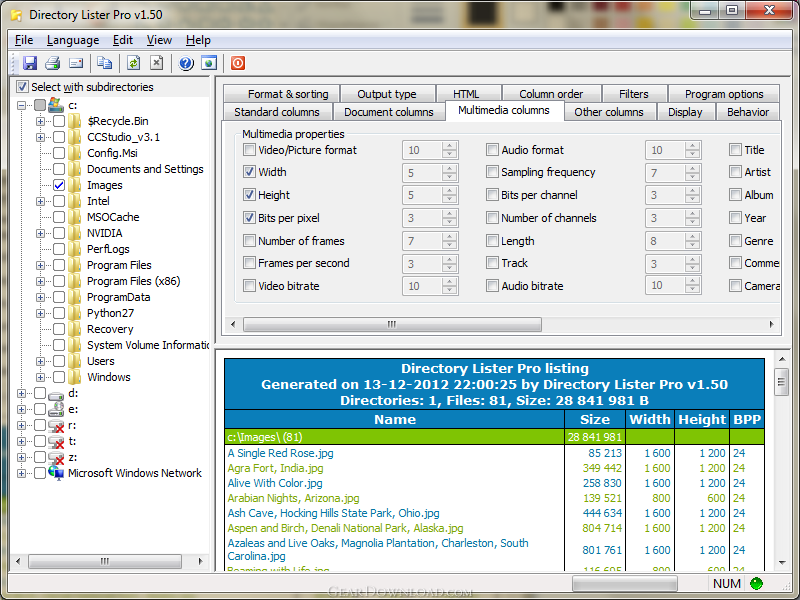
Task: Open Agra Fort, India.jpg link
Action: 275,468
